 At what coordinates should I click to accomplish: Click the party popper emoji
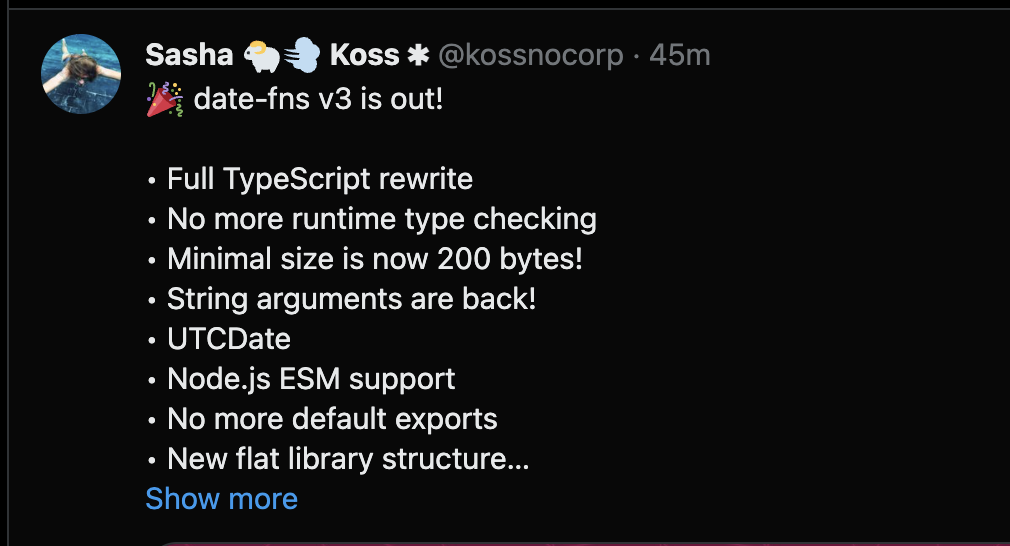coord(165,100)
